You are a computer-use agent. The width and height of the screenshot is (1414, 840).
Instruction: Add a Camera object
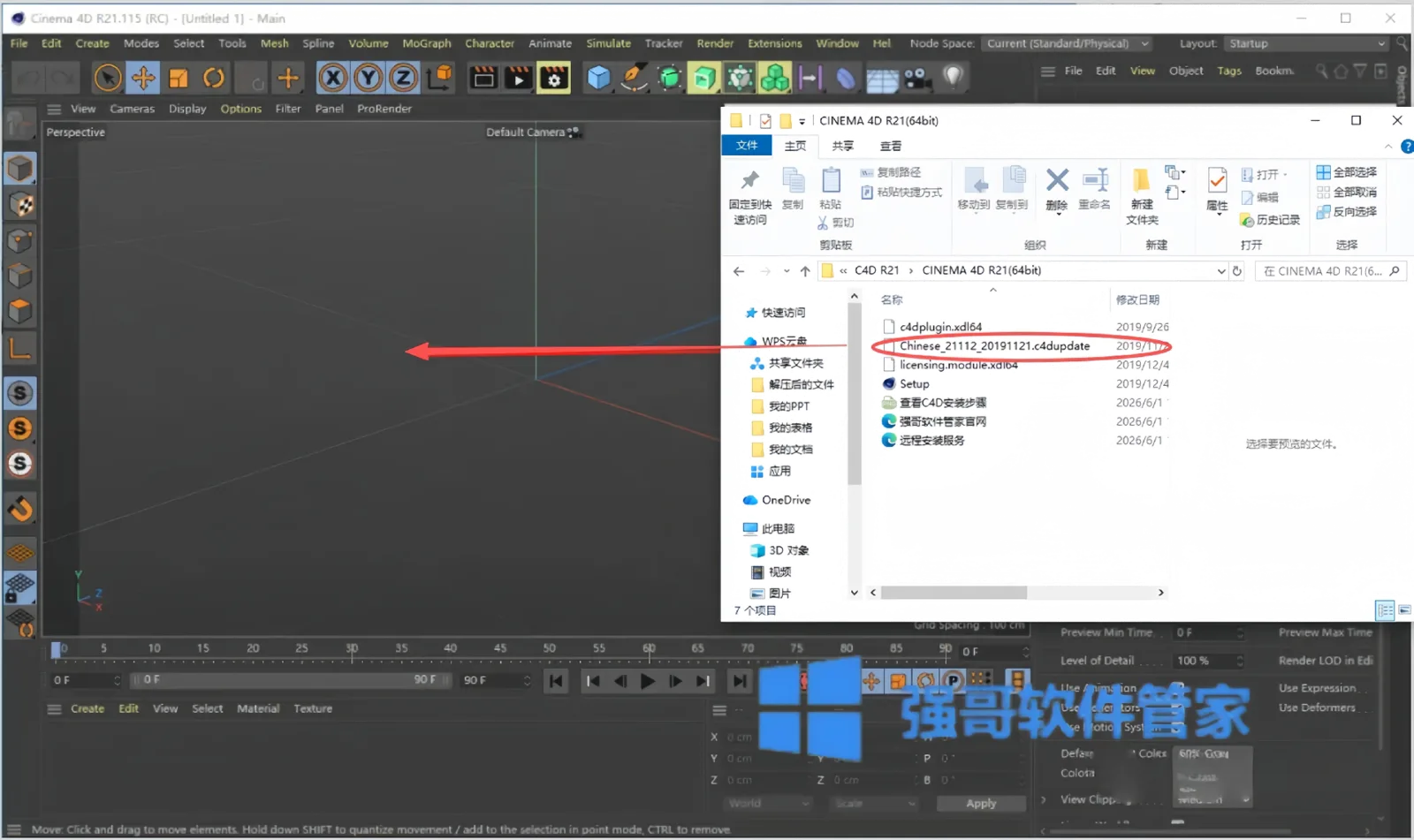click(916, 79)
